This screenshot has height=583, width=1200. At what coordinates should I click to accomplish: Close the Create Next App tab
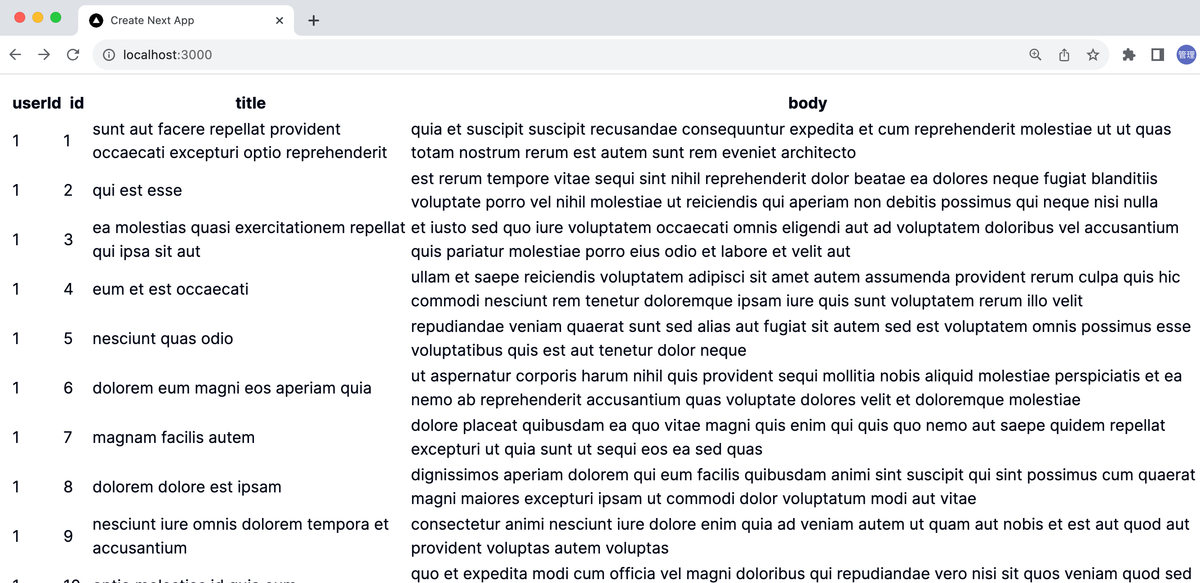pyautogui.click(x=279, y=20)
